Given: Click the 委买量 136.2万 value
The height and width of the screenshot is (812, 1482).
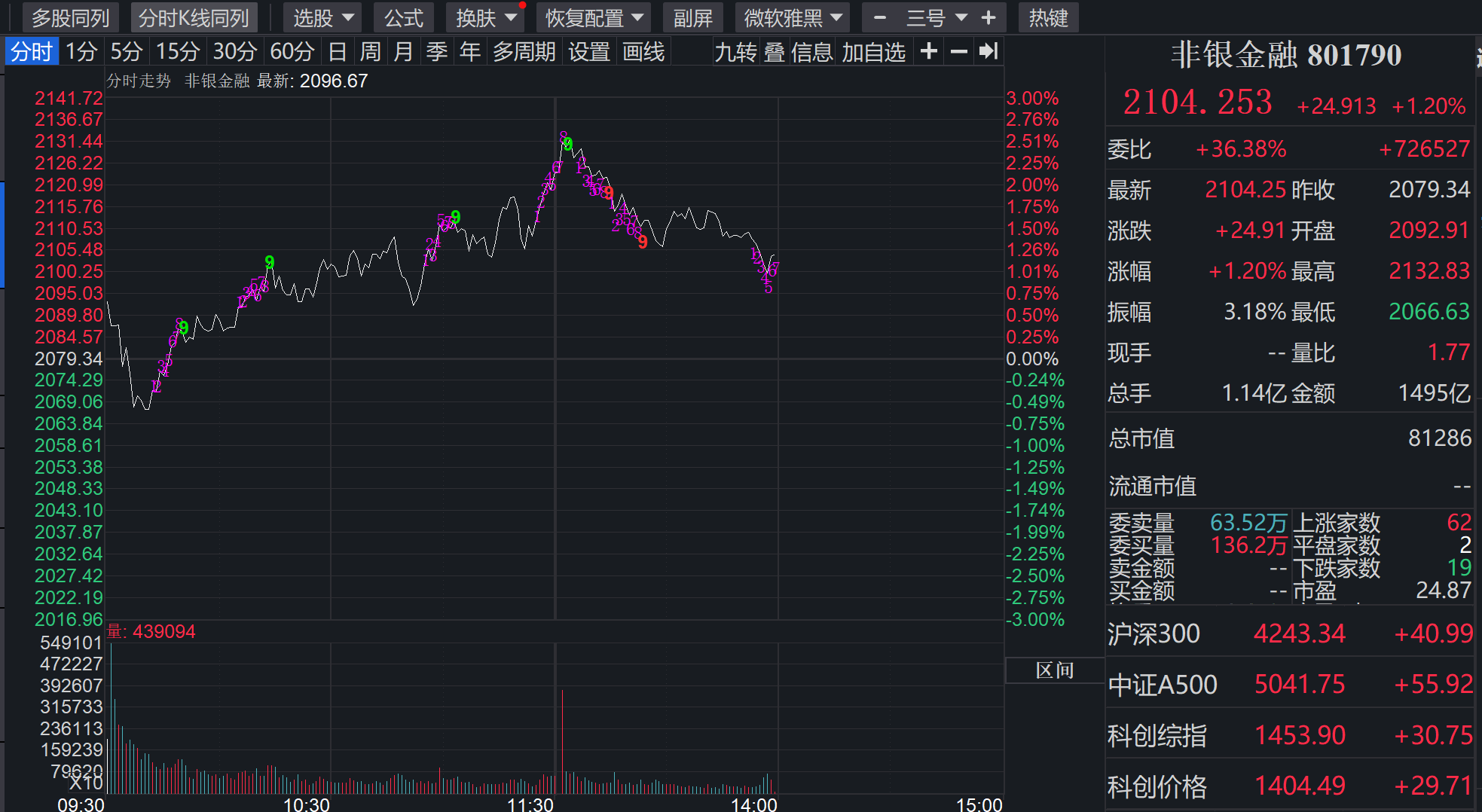Looking at the screenshot, I should [1248, 545].
